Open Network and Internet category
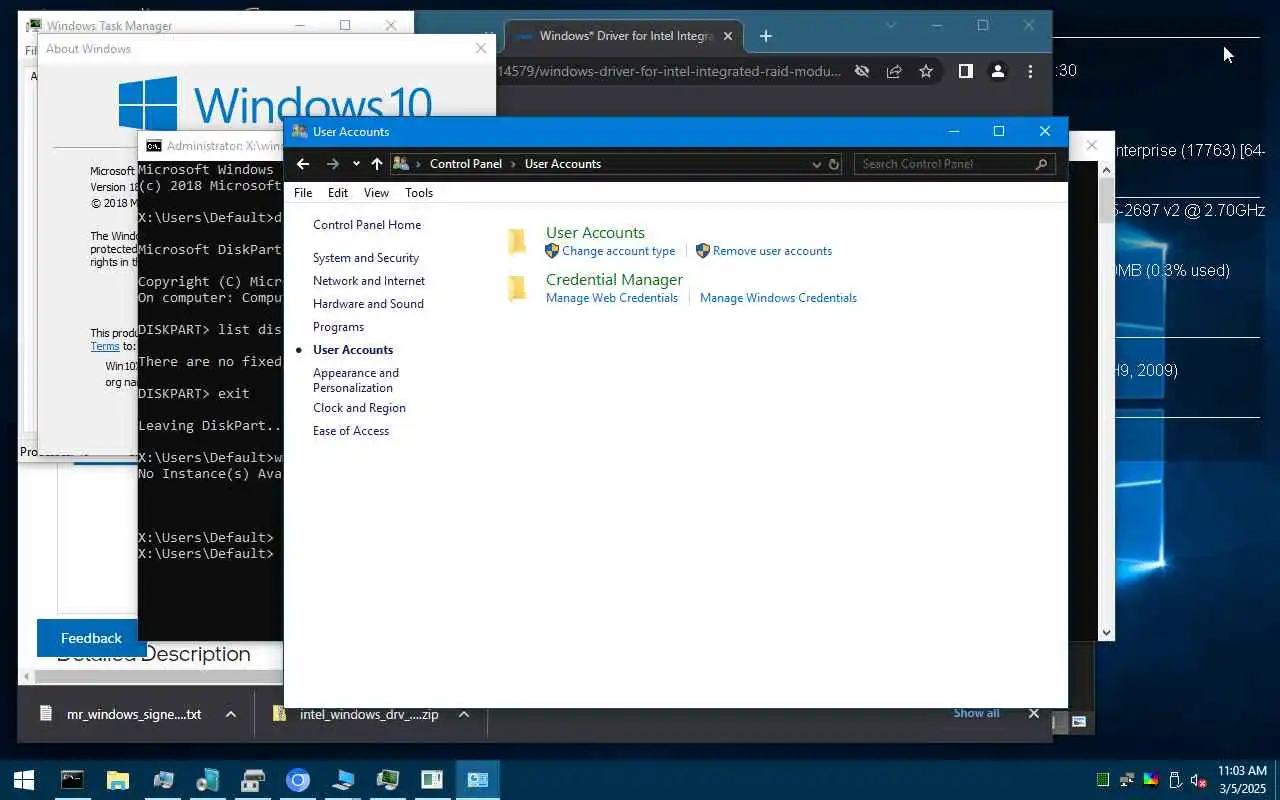This screenshot has height=800, width=1280. pyautogui.click(x=369, y=281)
